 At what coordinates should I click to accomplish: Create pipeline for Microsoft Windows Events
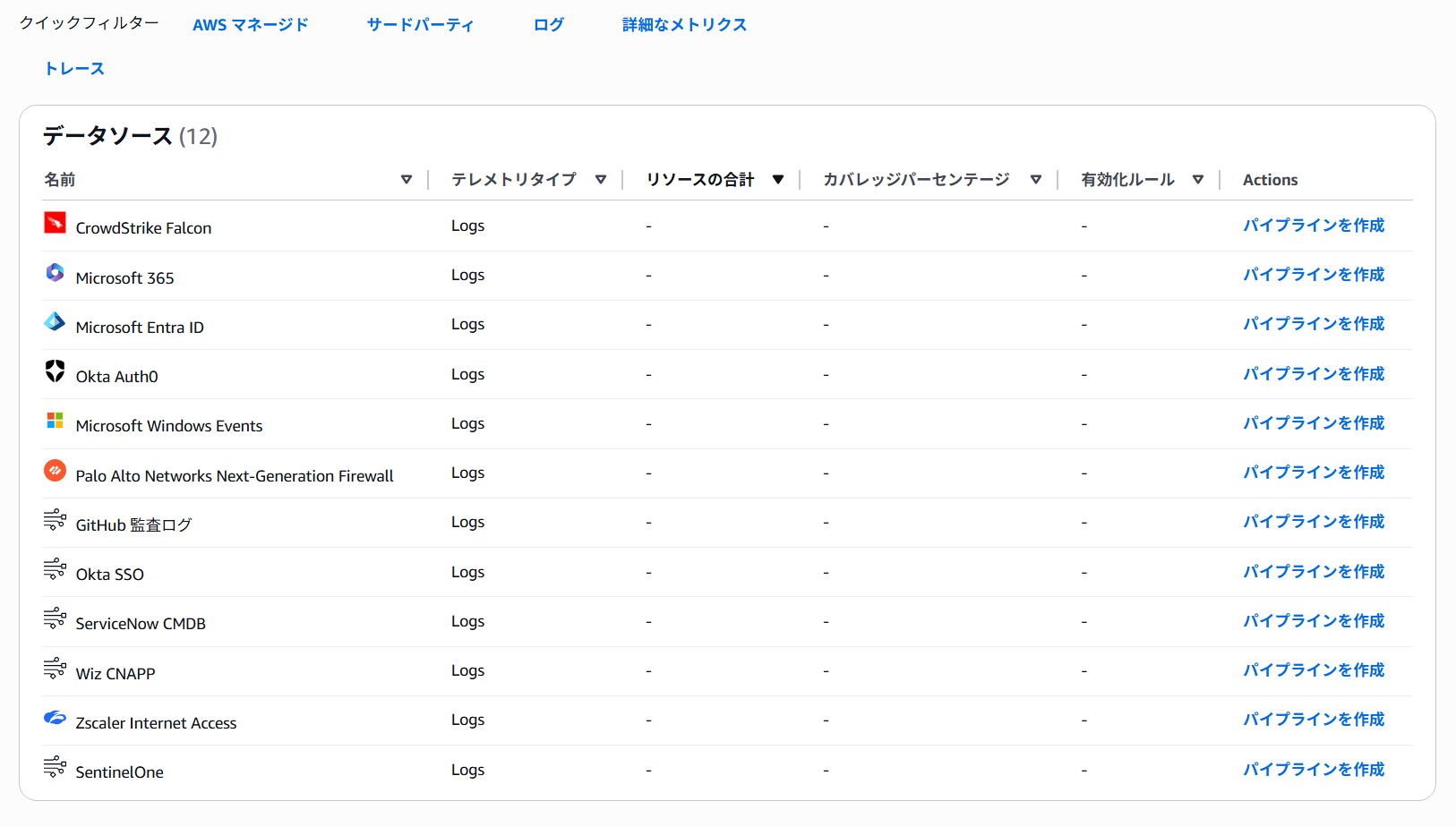coord(1314,423)
